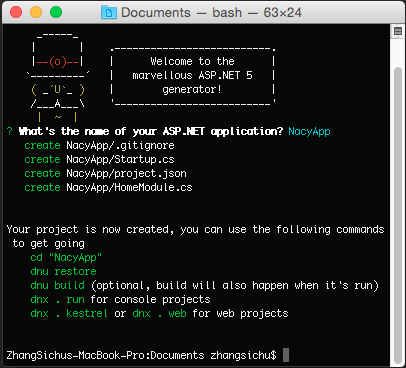Viewport: 406px width, 368px height.
Task: Click the Documents folder proxy icon in title bar
Action: [x=109, y=13]
